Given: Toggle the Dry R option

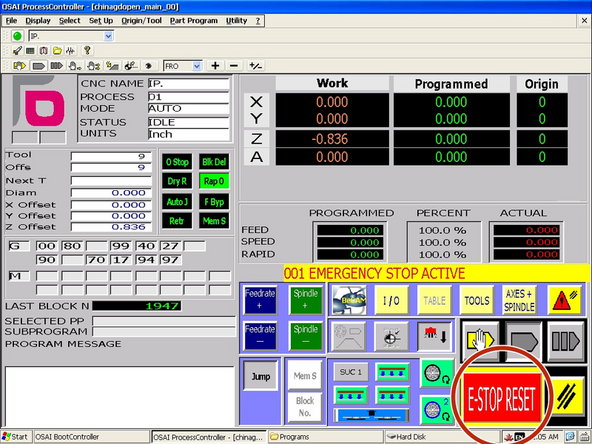Looking at the screenshot, I should [177, 181].
